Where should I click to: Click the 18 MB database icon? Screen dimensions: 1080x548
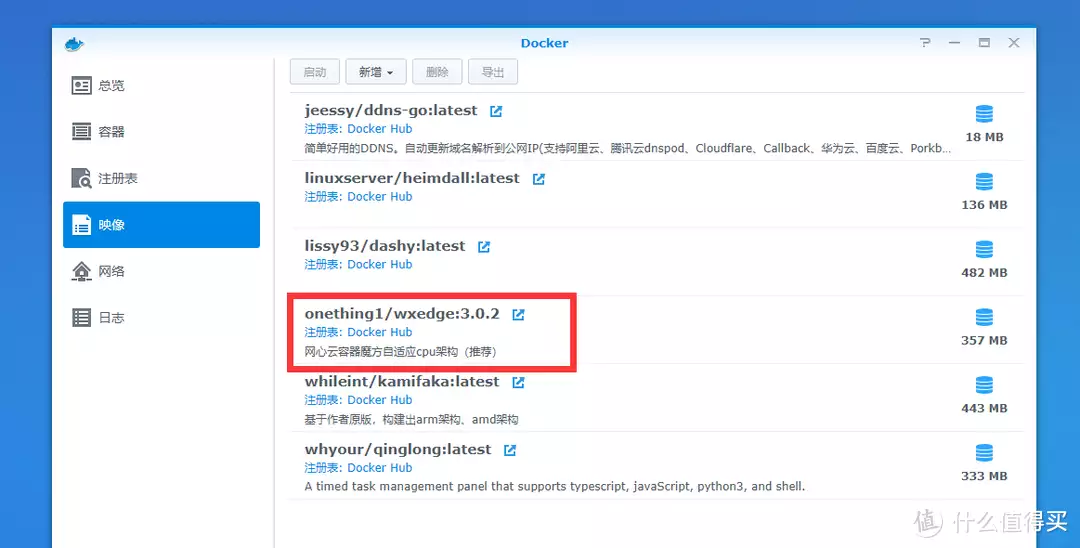(984, 114)
